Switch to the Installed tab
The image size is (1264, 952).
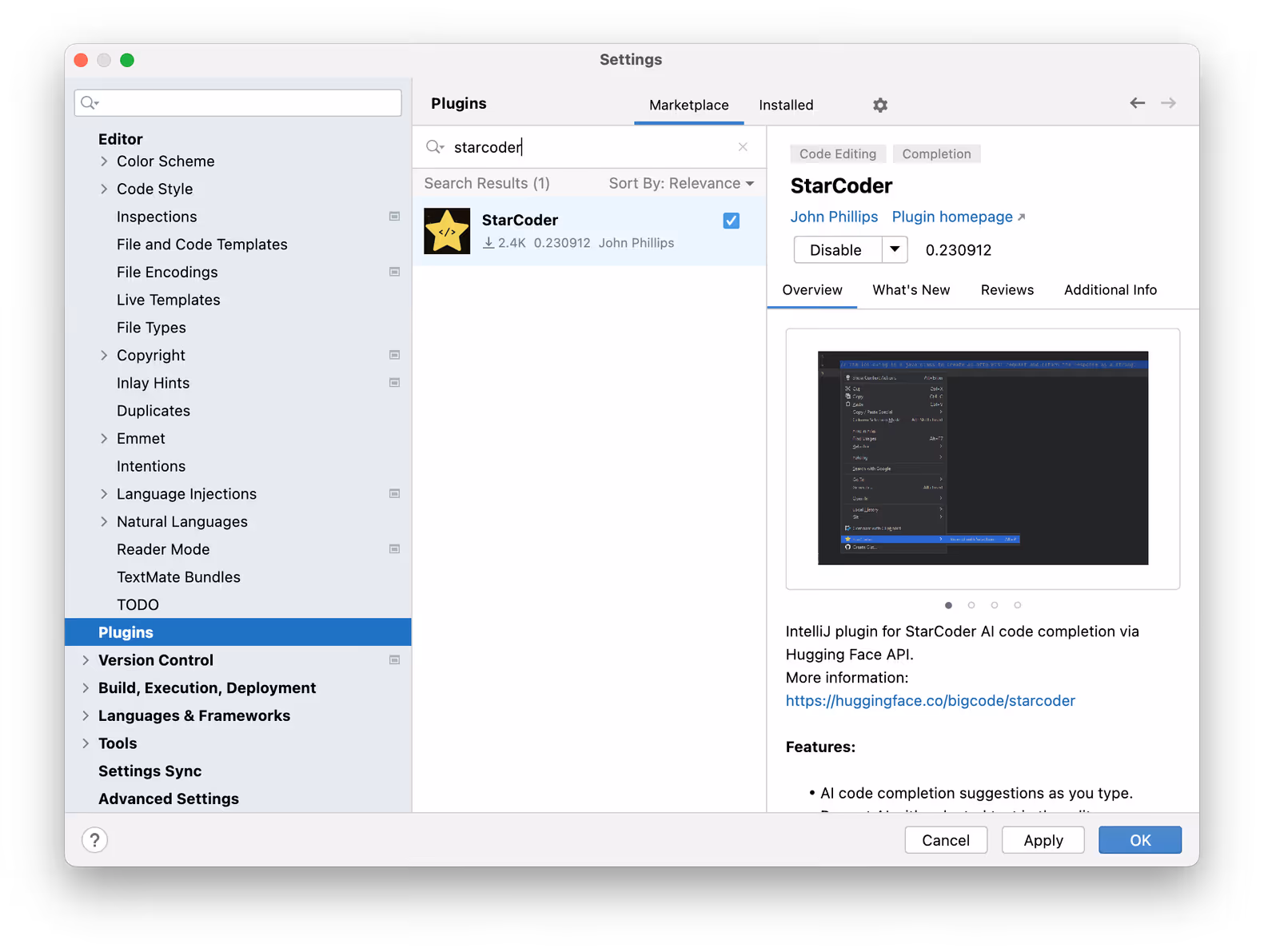pos(786,106)
